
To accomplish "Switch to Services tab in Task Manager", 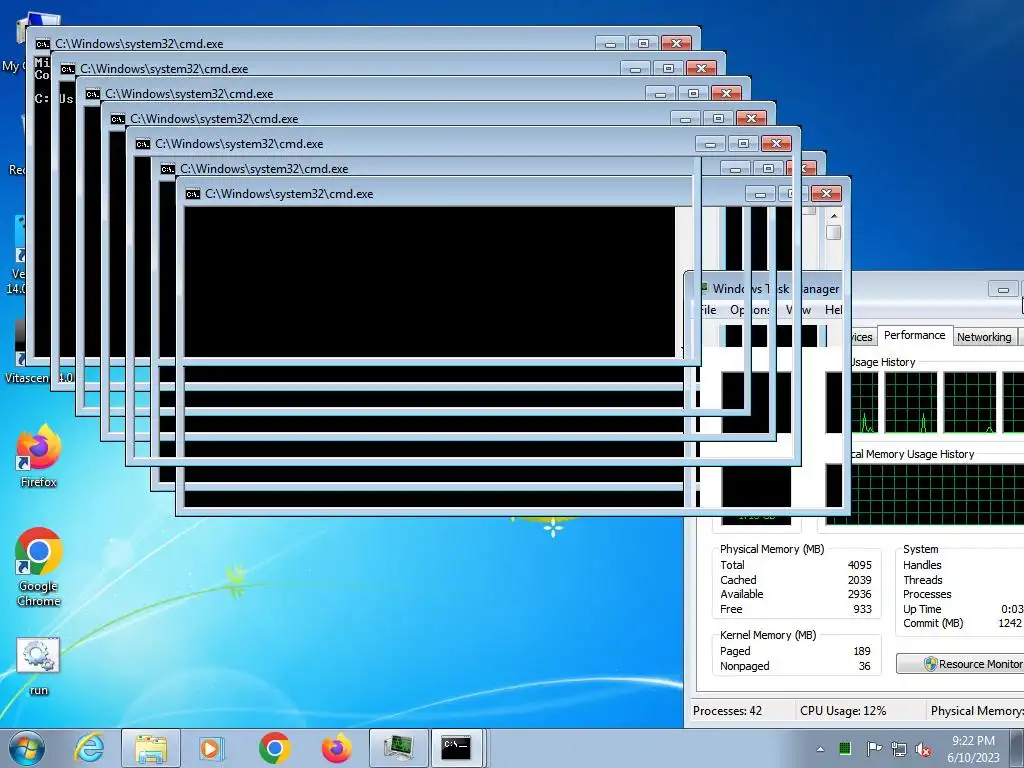I will point(862,337).
